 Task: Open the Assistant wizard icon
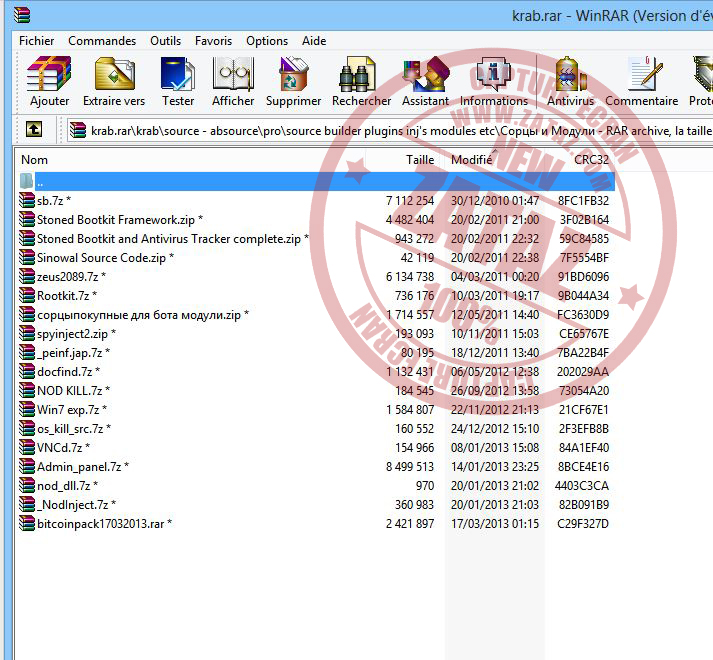tap(426, 74)
